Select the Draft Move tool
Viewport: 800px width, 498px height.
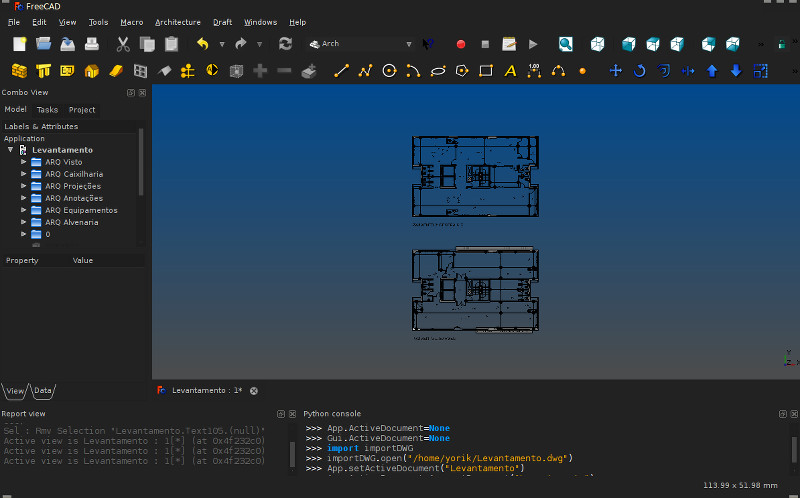click(x=616, y=71)
